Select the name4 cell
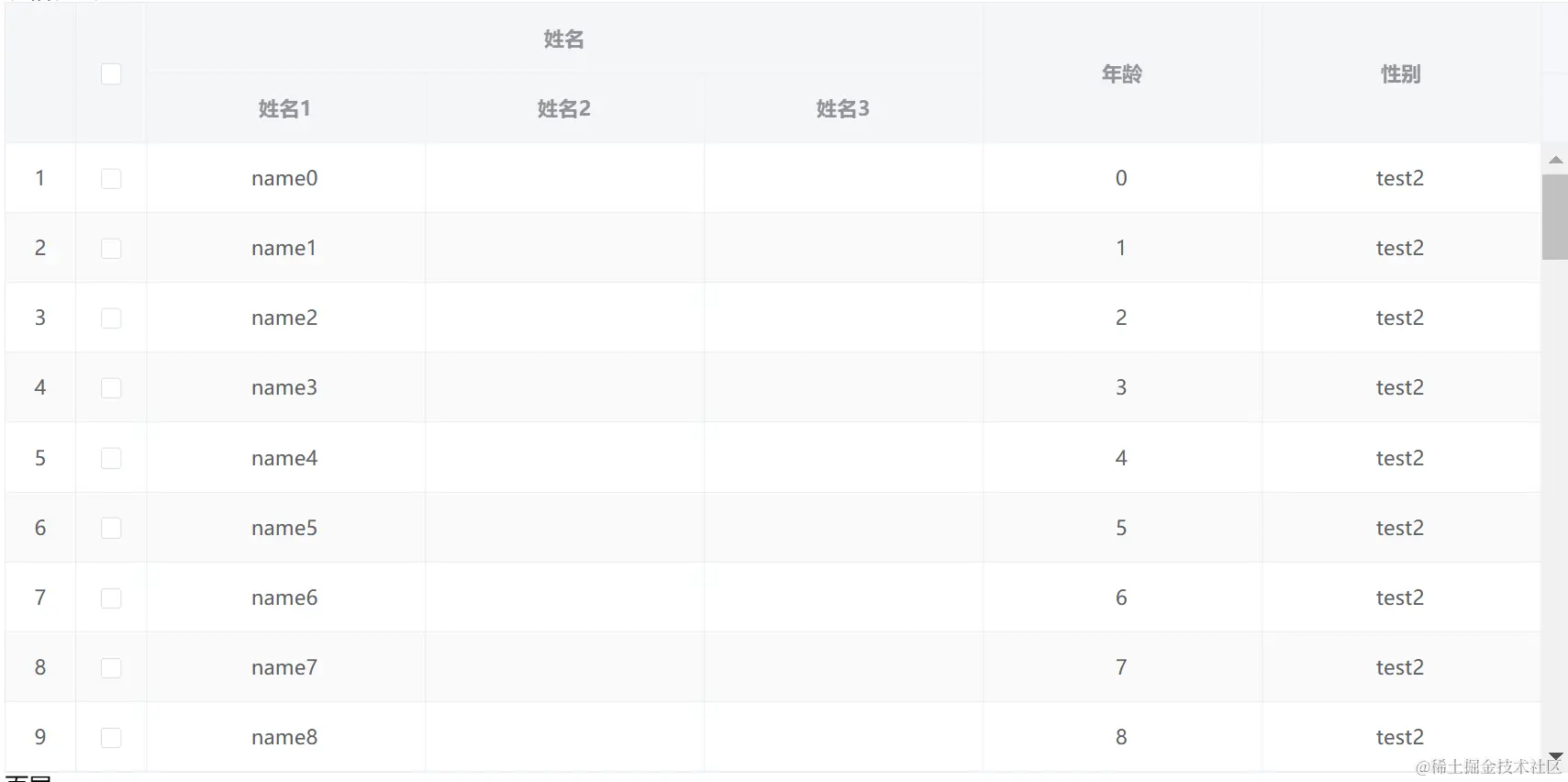 point(284,458)
